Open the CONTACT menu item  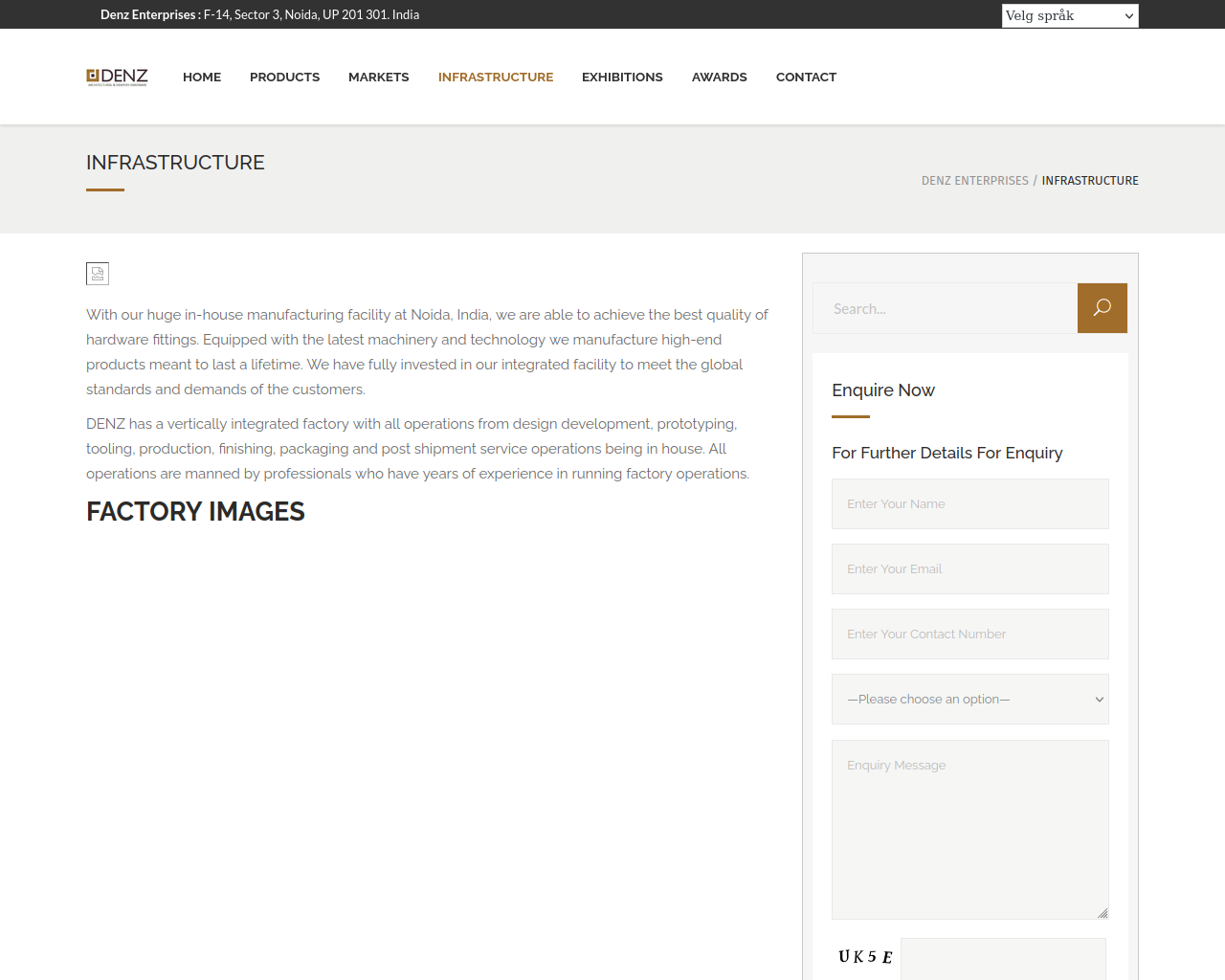(x=806, y=77)
